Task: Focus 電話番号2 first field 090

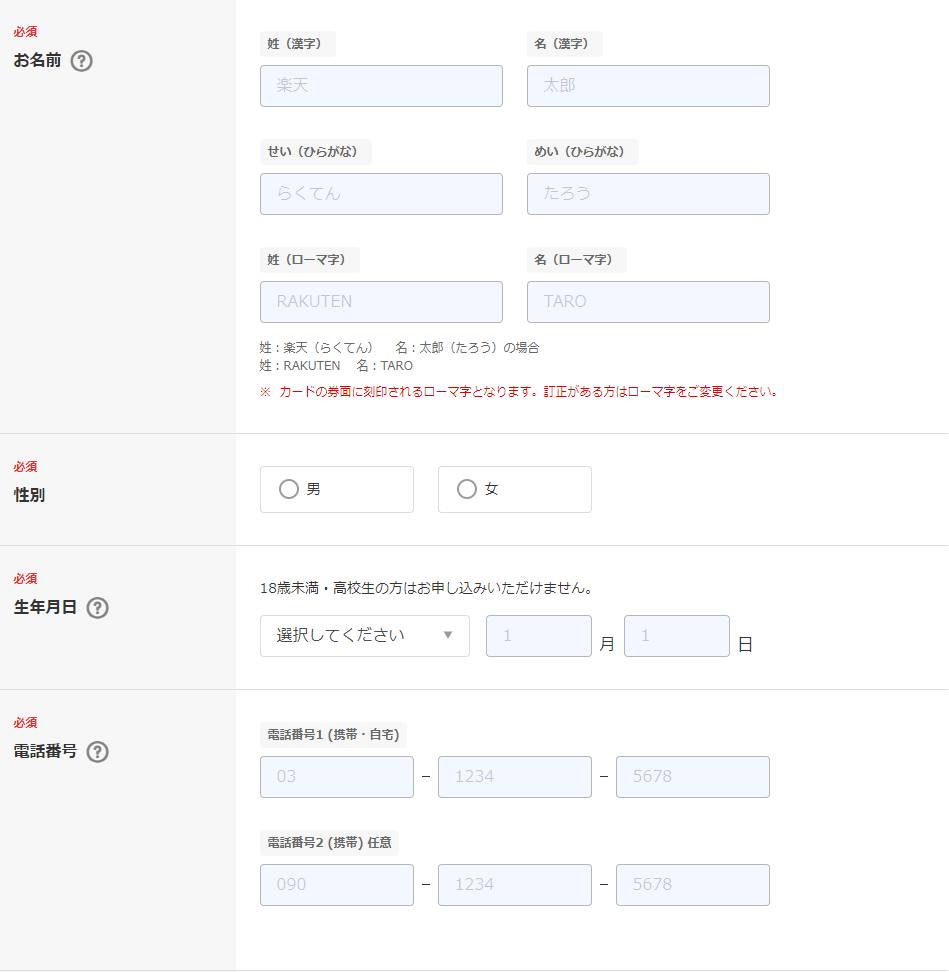Action: coord(337,885)
